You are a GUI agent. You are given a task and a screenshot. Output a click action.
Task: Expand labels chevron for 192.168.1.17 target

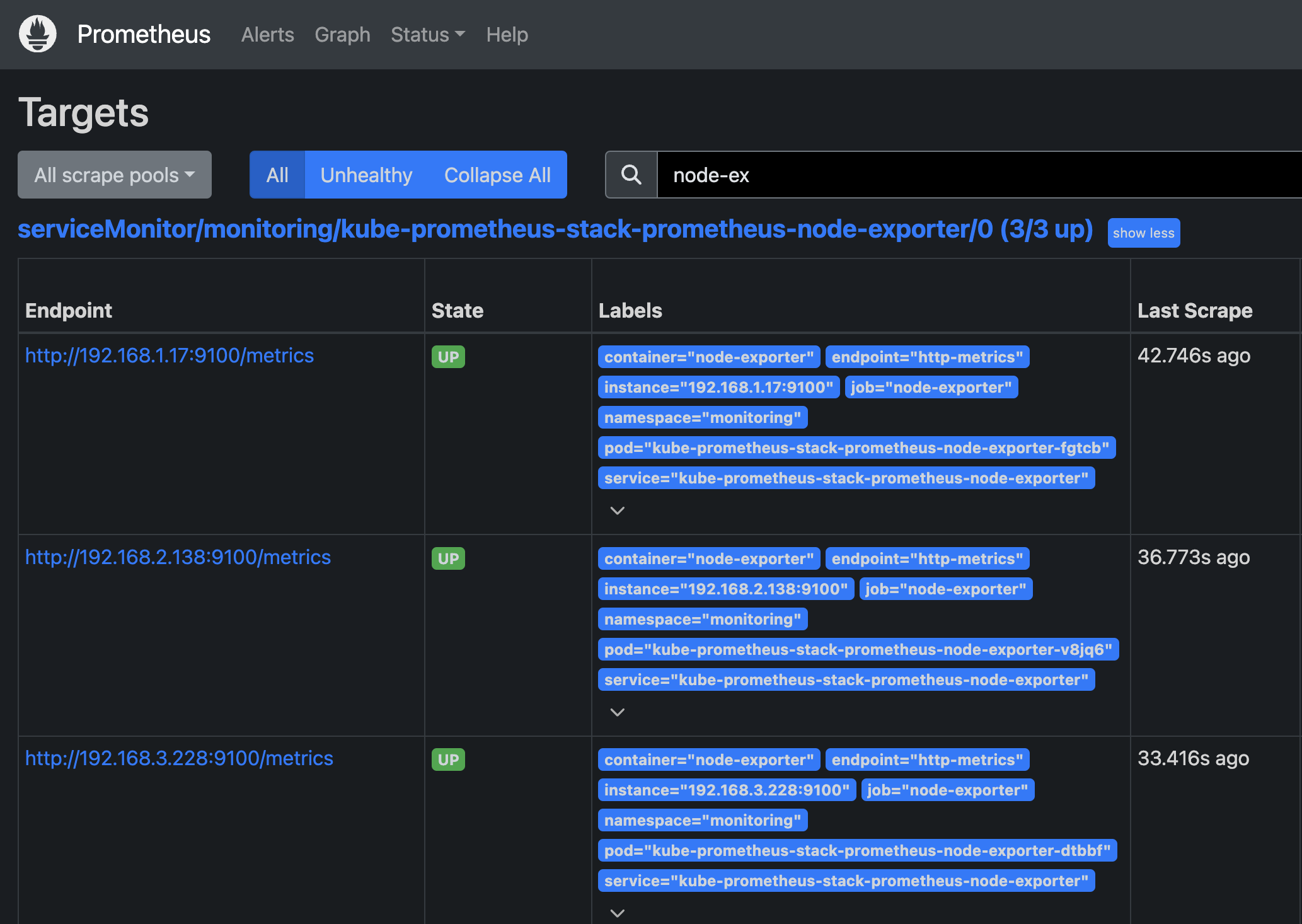tap(618, 511)
